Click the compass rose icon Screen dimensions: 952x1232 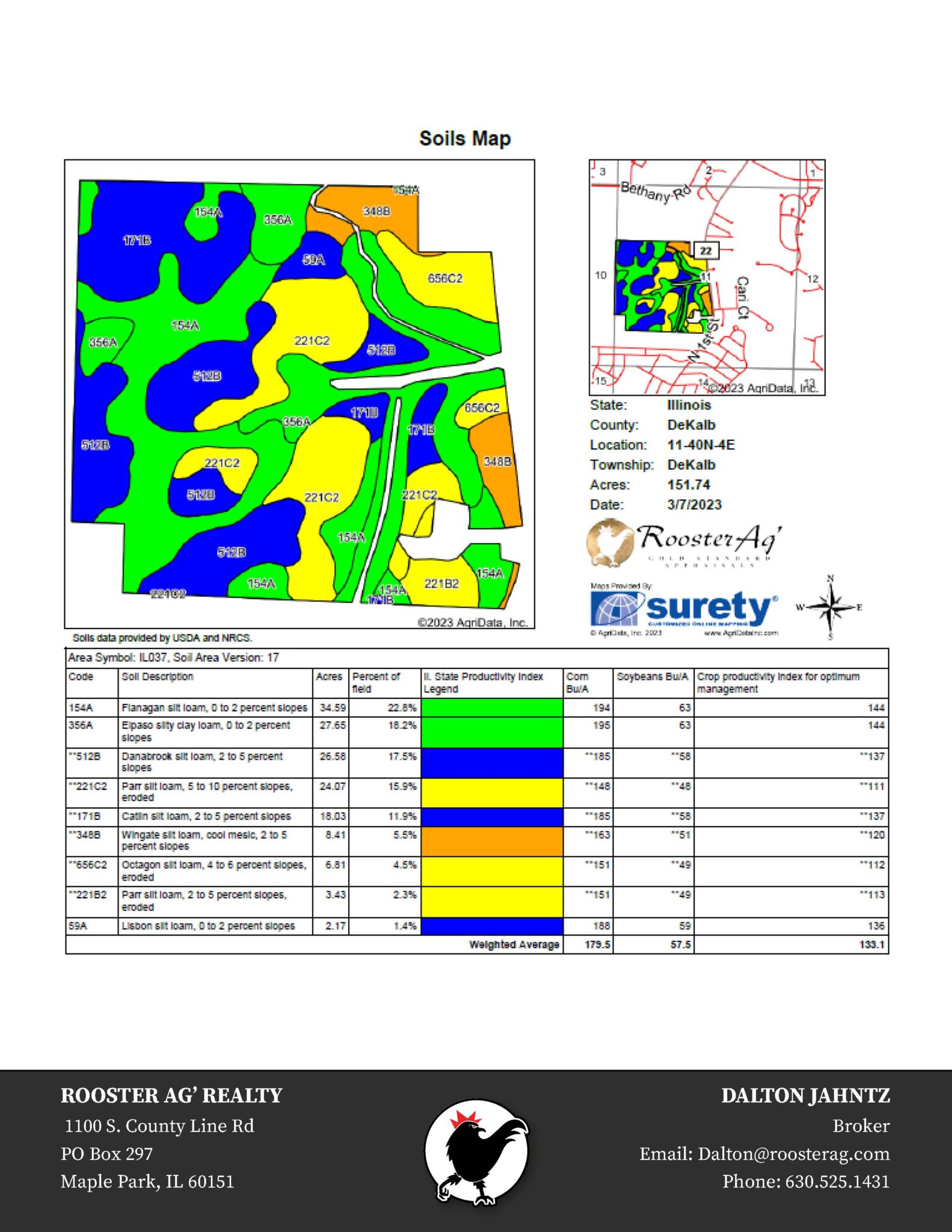(830, 608)
